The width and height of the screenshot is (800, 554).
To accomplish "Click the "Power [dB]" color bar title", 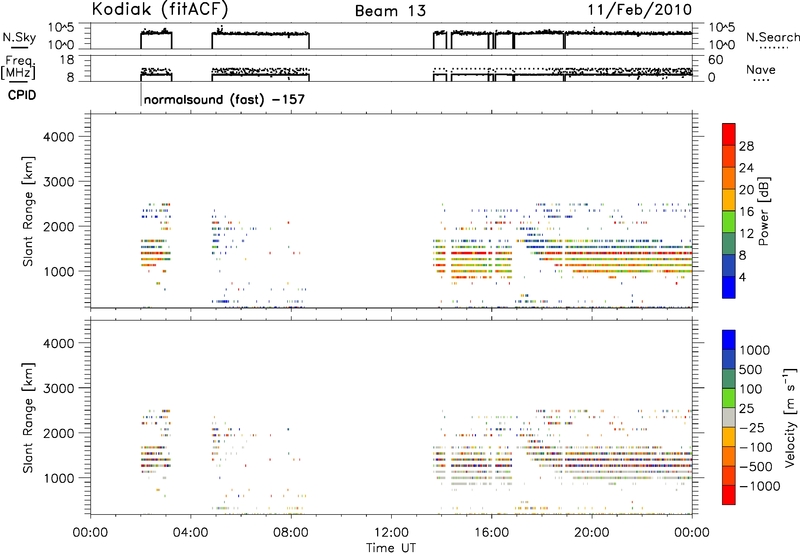I will tap(763, 211).
